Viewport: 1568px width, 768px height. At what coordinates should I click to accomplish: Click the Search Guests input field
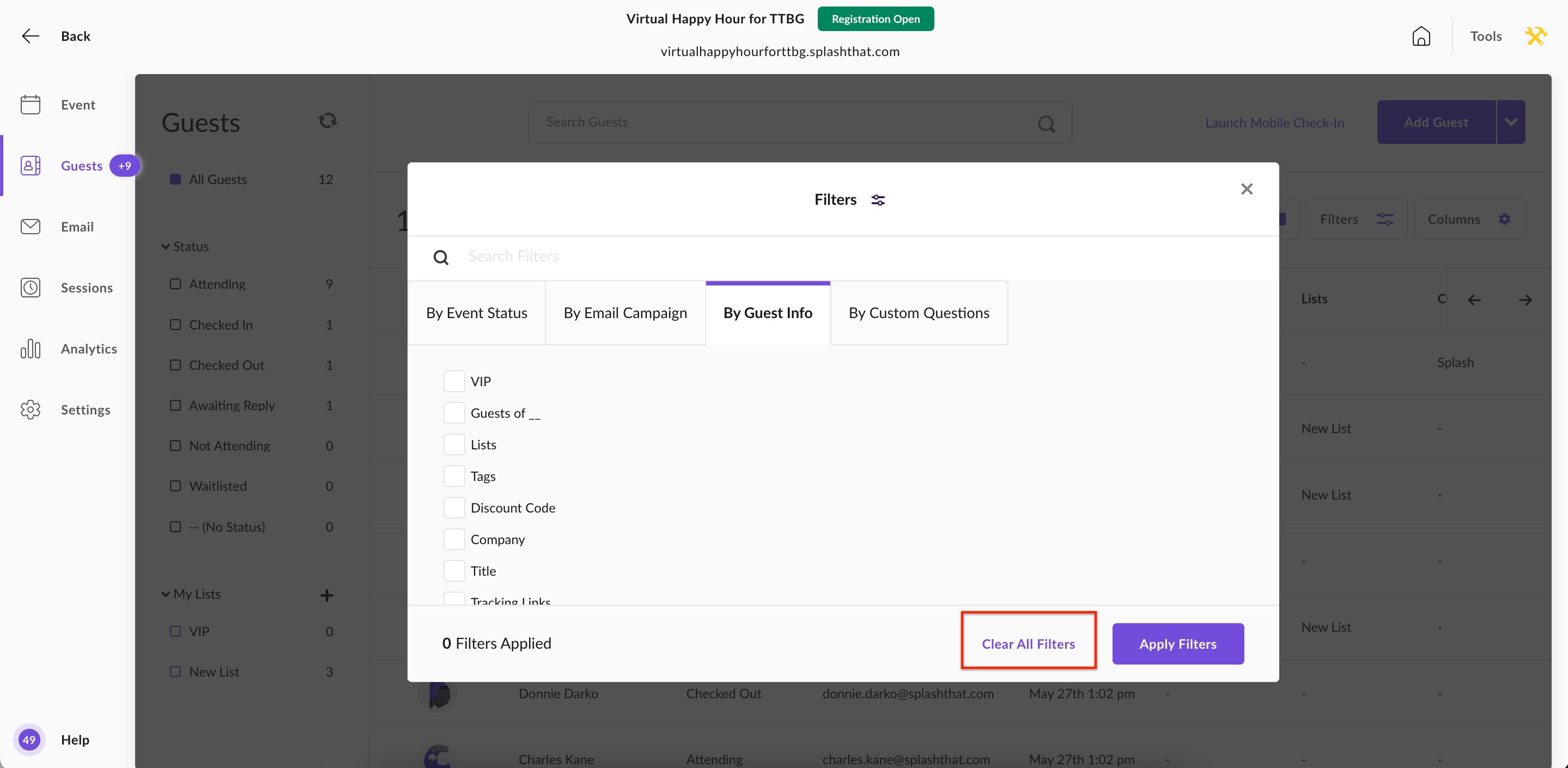(799, 123)
